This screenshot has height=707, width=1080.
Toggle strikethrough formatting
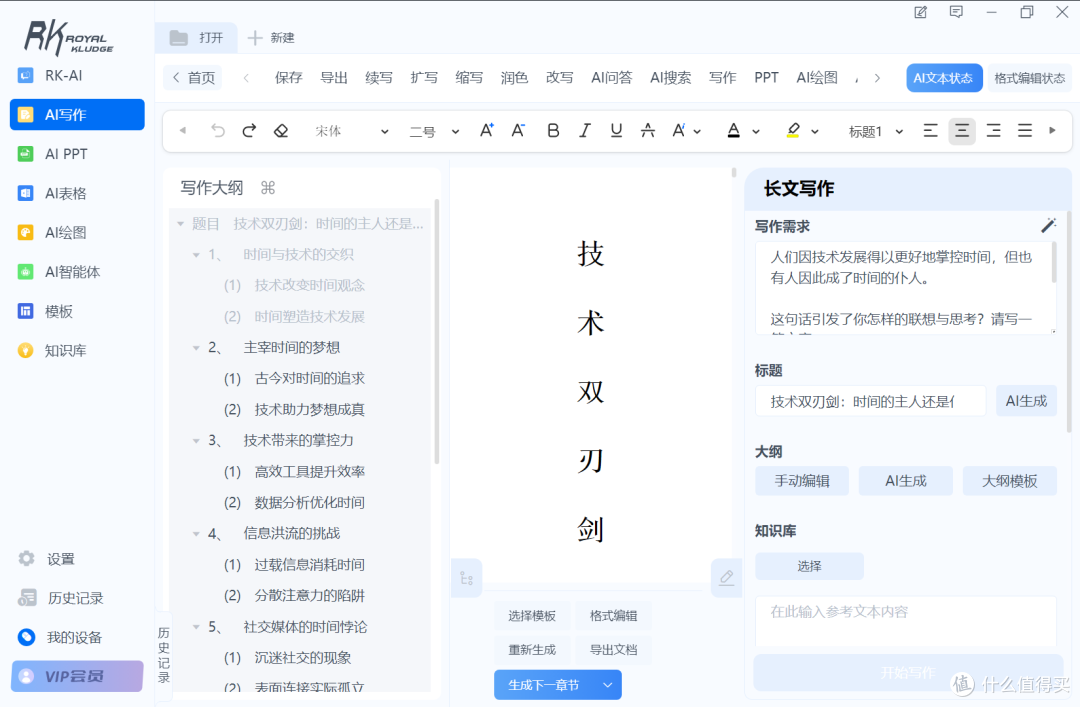pos(647,130)
